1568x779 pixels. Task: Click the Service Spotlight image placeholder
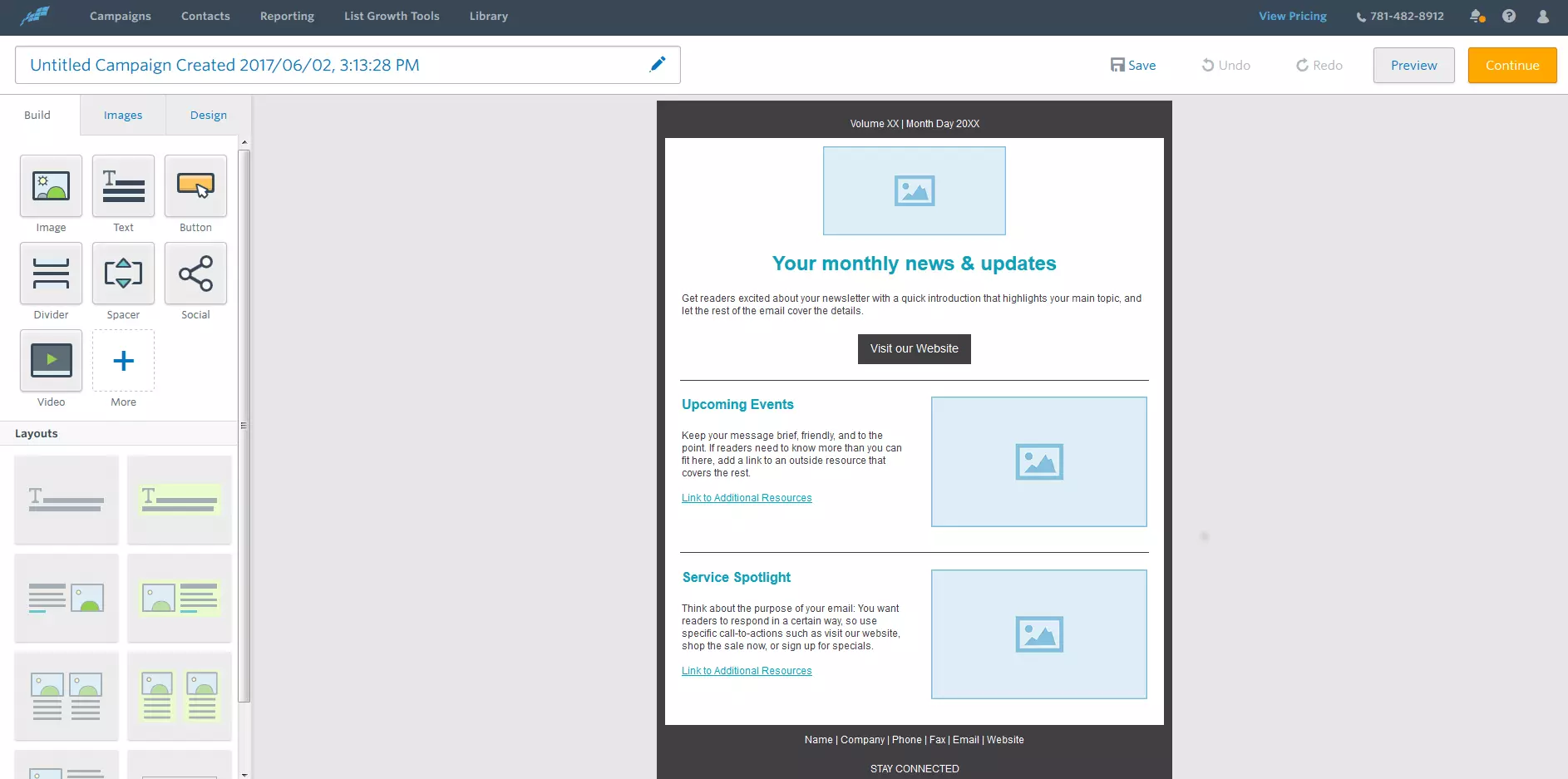[x=1038, y=634]
